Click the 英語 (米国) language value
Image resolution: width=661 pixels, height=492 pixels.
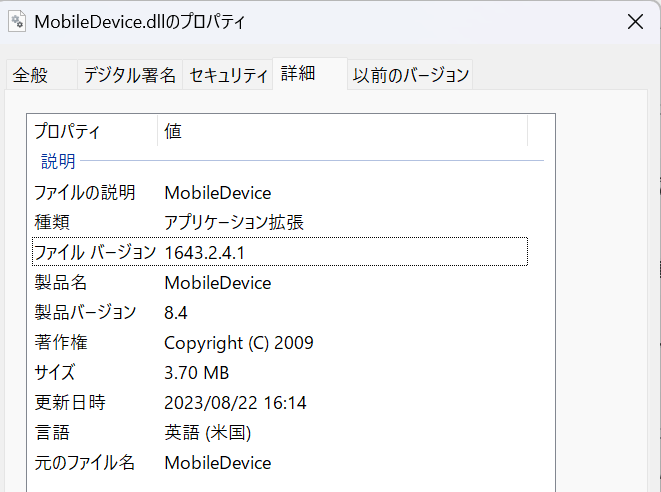[208, 433]
